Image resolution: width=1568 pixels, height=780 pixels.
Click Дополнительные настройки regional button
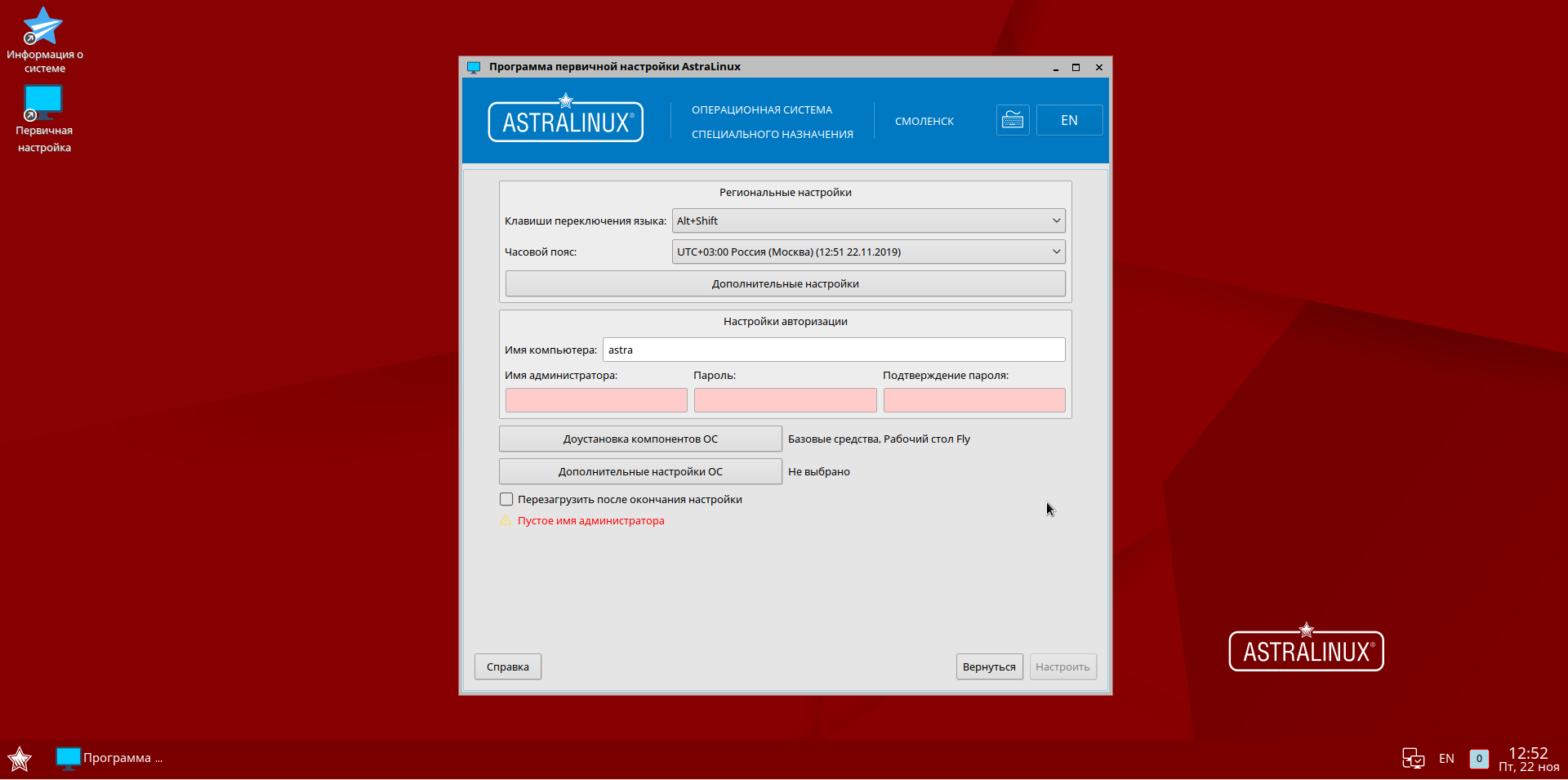point(785,283)
